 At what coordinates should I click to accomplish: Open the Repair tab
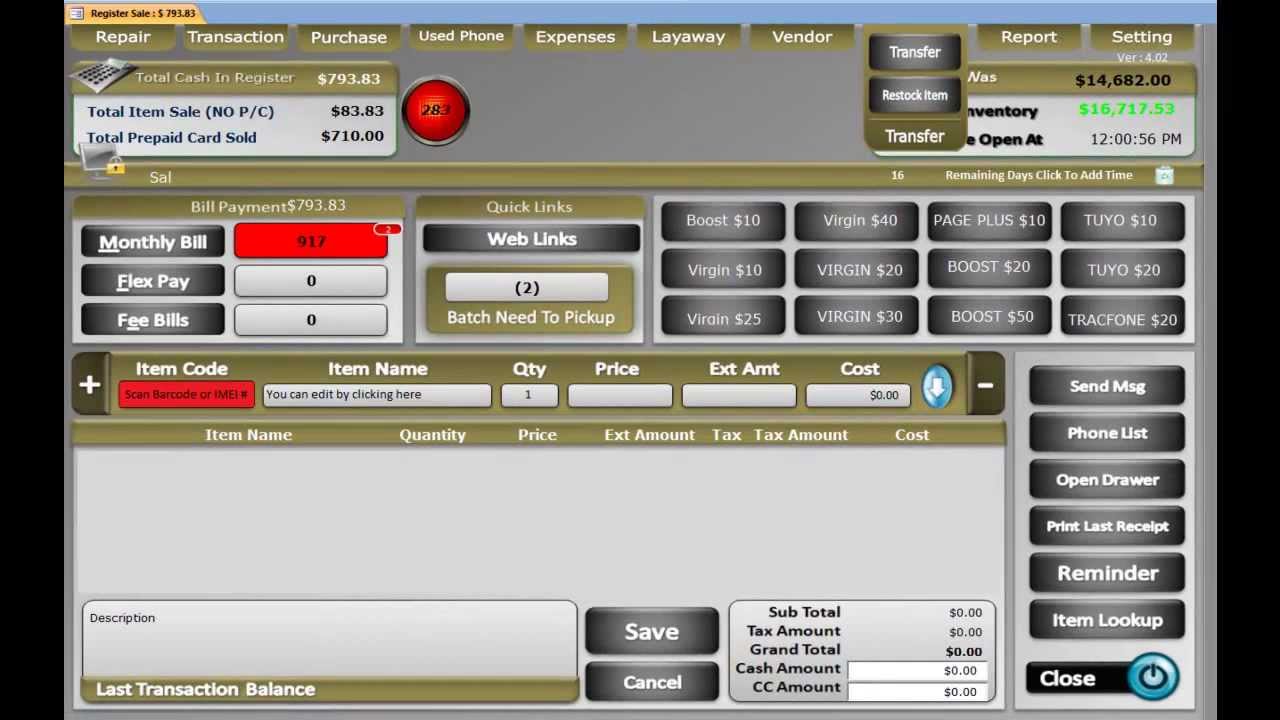pos(123,37)
